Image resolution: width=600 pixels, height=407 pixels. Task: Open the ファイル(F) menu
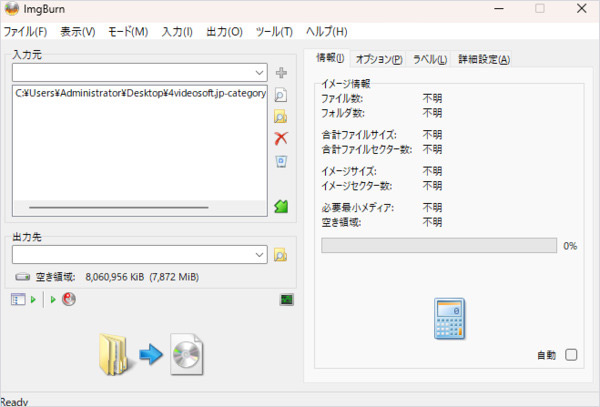pos(25,31)
